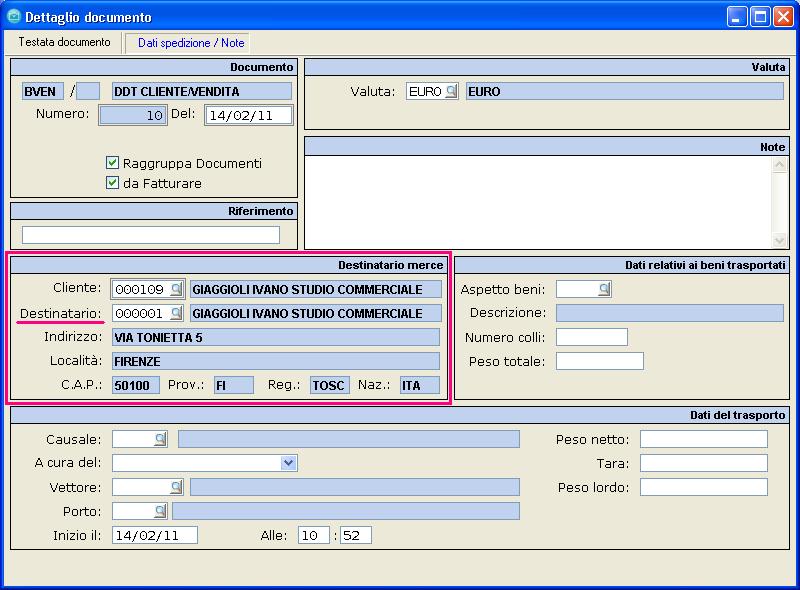Click the Numero field showing 10
Image resolution: width=800 pixels, height=590 pixels.
[x=133, y=115]
